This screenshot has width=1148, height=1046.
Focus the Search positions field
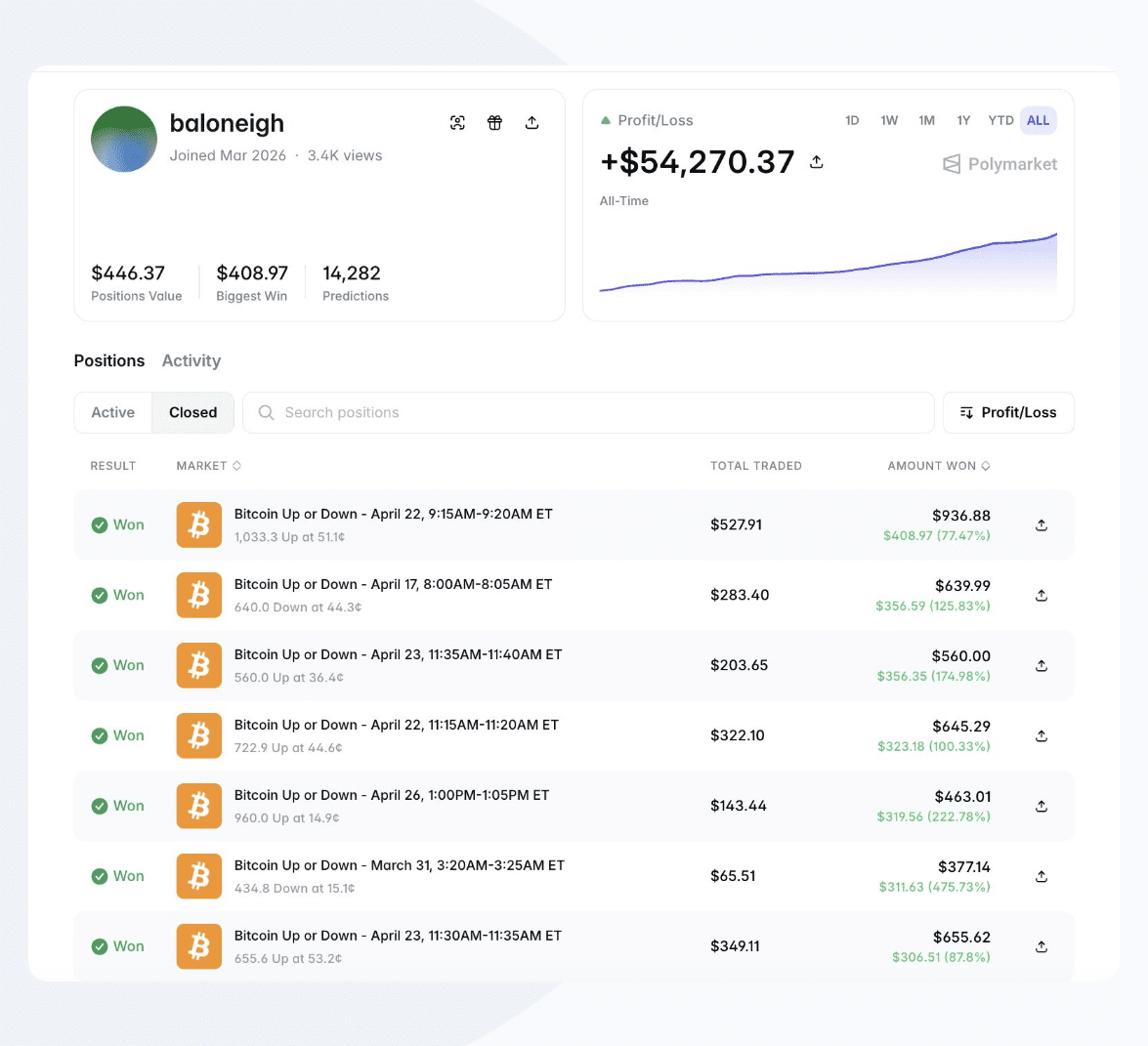pos(588,412)
